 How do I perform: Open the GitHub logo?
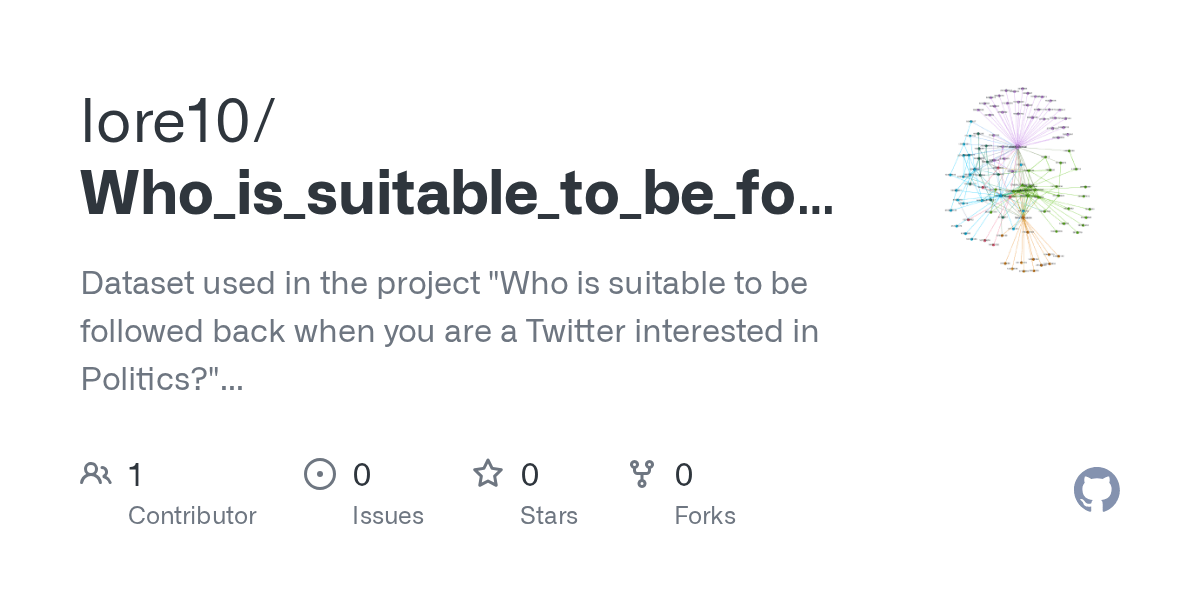pos(1096,490)
